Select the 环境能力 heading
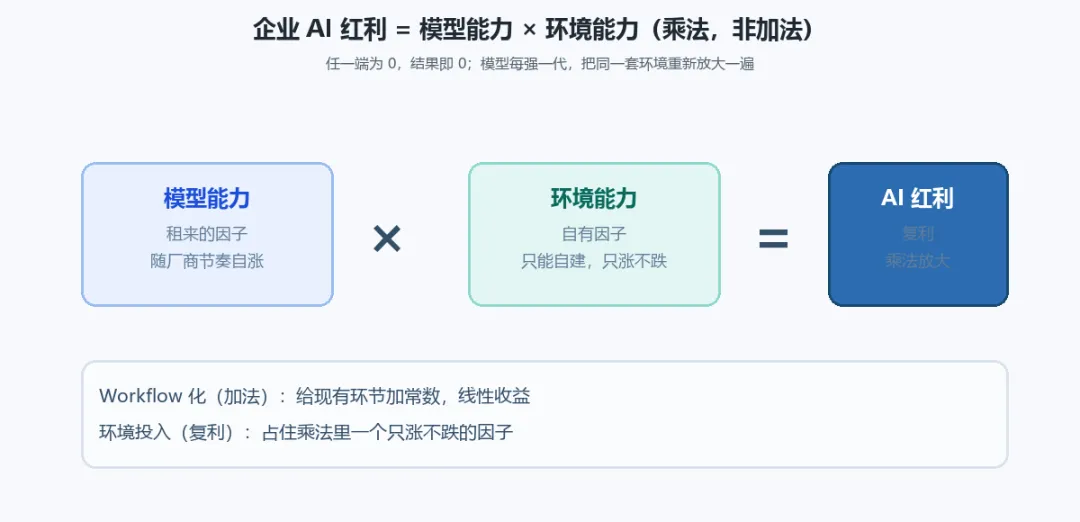1080x522 pixels. [x=594, y=198]
